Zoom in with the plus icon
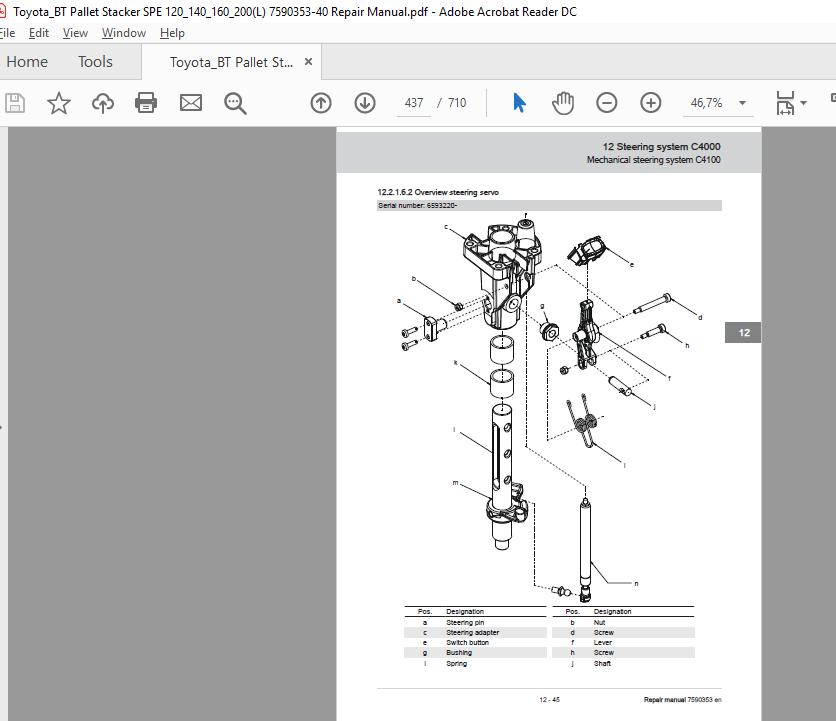Image resolution: width=836 pixels, height=721 pixels. (650, 102)
